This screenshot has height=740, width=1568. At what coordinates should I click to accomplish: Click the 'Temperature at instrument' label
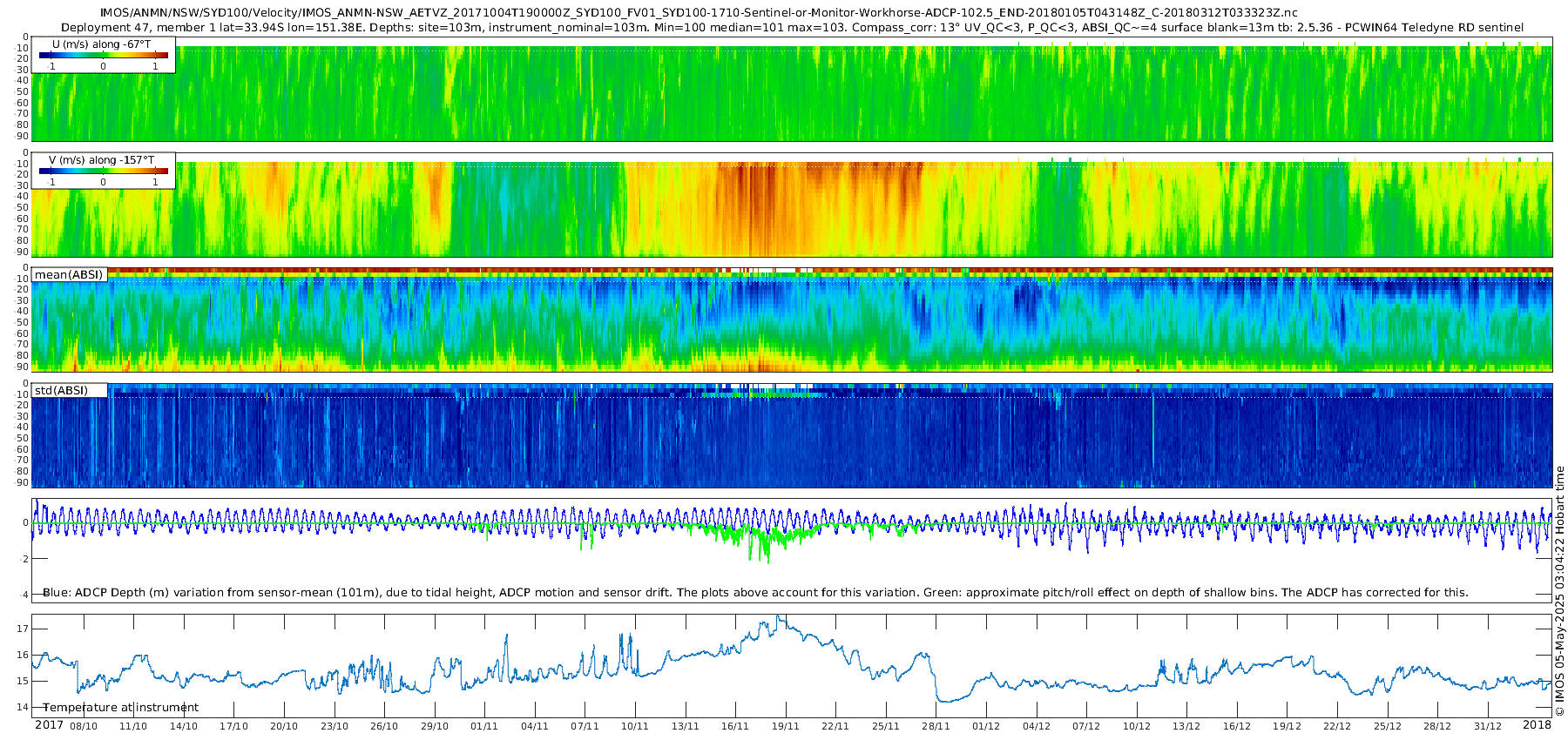[x=120, y=707]
